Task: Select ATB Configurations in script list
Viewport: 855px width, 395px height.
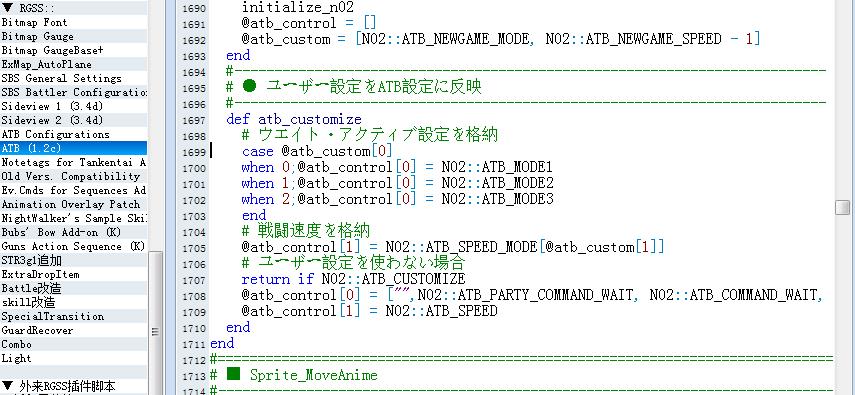Action: point(74,134)
